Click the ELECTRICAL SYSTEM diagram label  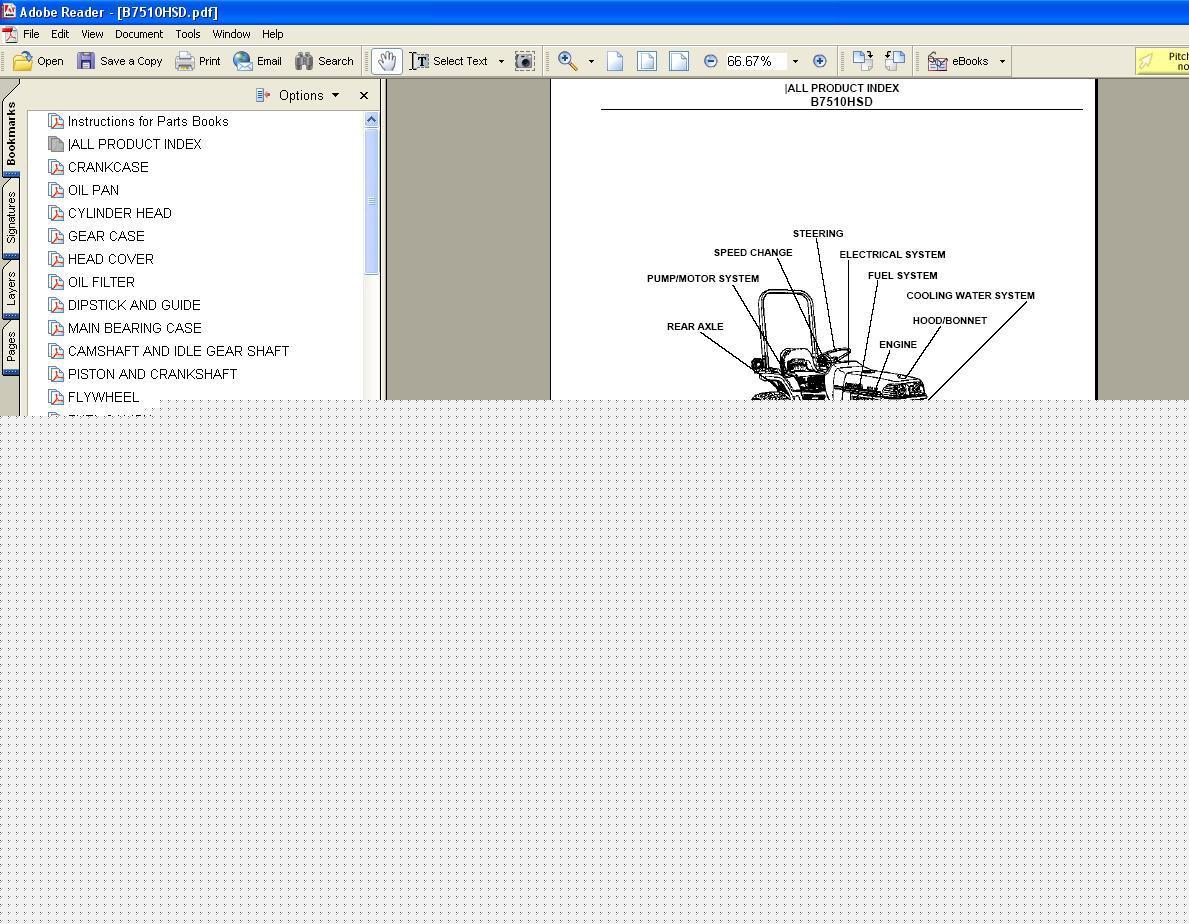point(892,255)
